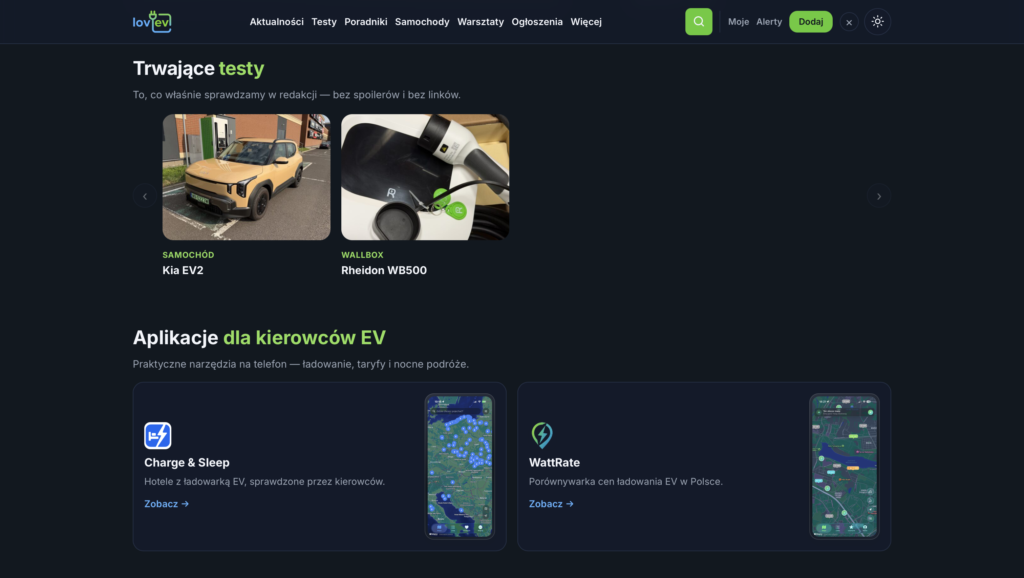The width and height of the screenshot is (1024, 578).
Task: Open the Testy menu item
Action: pyautogui.click(x=324, y=22)
